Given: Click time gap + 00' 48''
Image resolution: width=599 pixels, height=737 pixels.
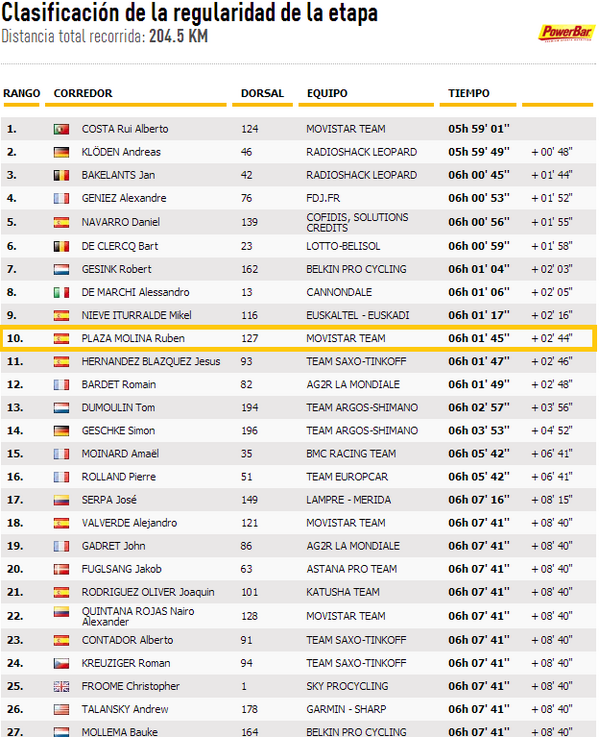Looking at the screenshot, I should 552,152.
